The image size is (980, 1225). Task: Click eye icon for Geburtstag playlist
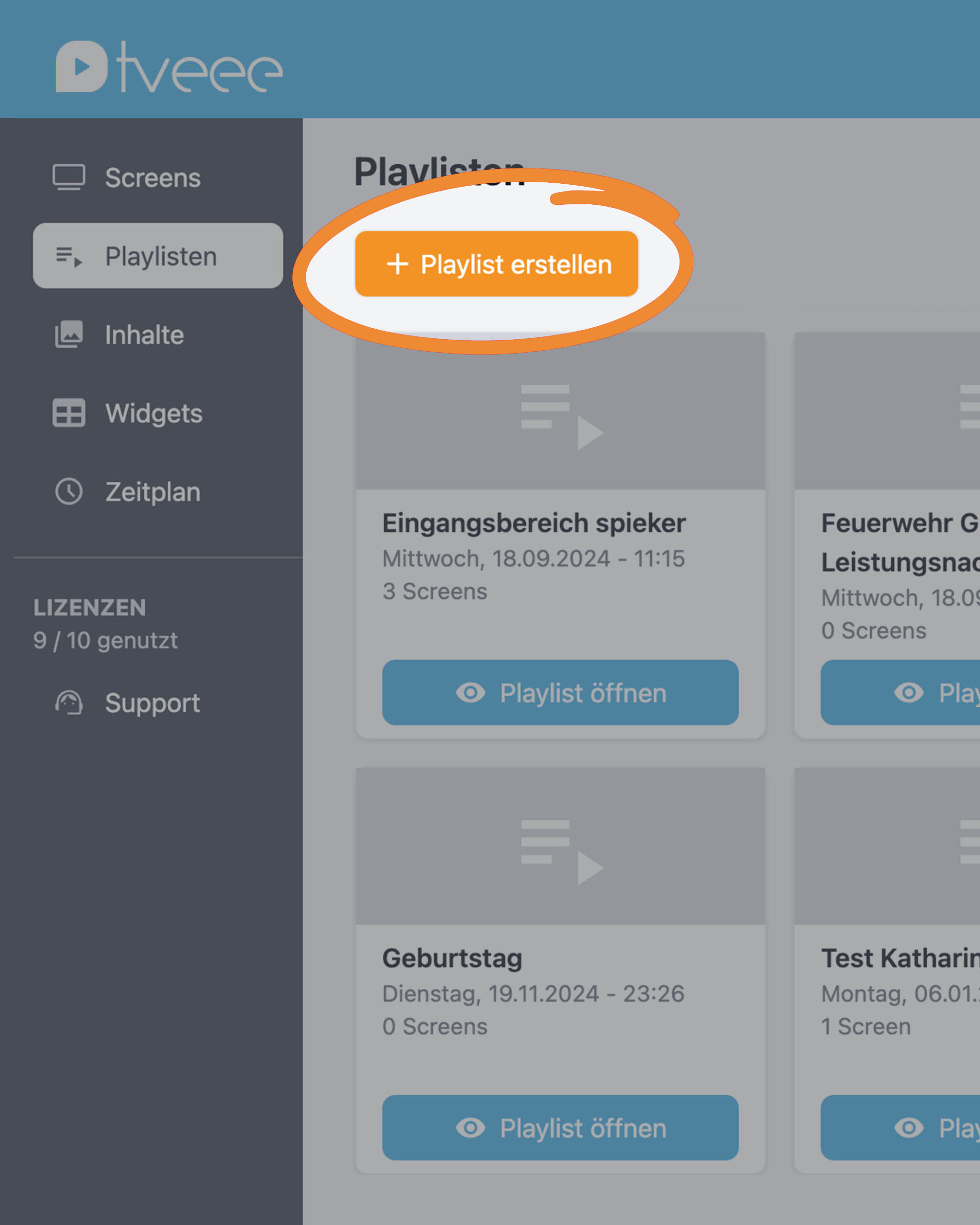(x=470, y=1128)
